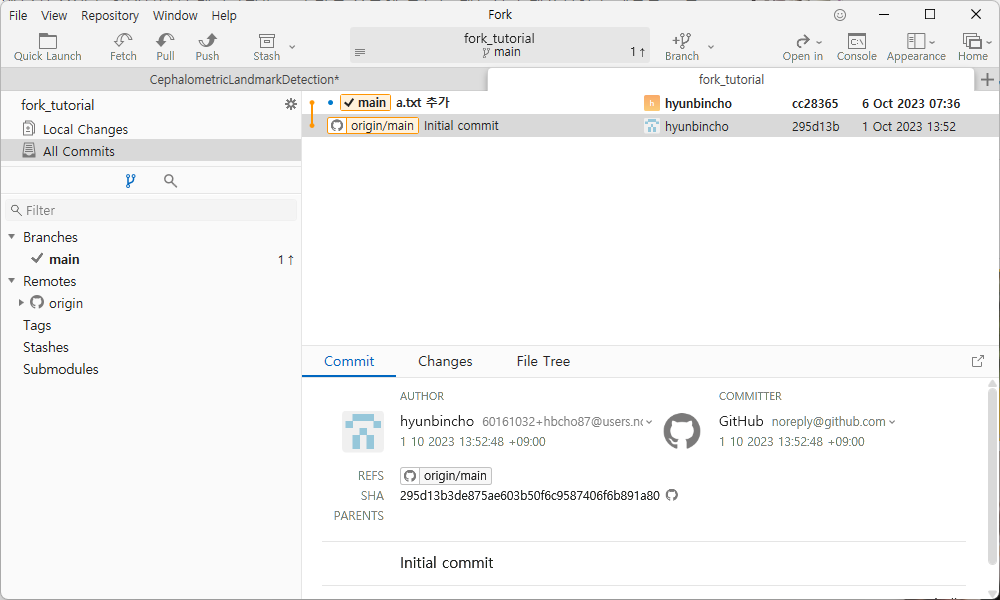
Task: Open Local Changes in sidebar
Action: click(151, 129)
